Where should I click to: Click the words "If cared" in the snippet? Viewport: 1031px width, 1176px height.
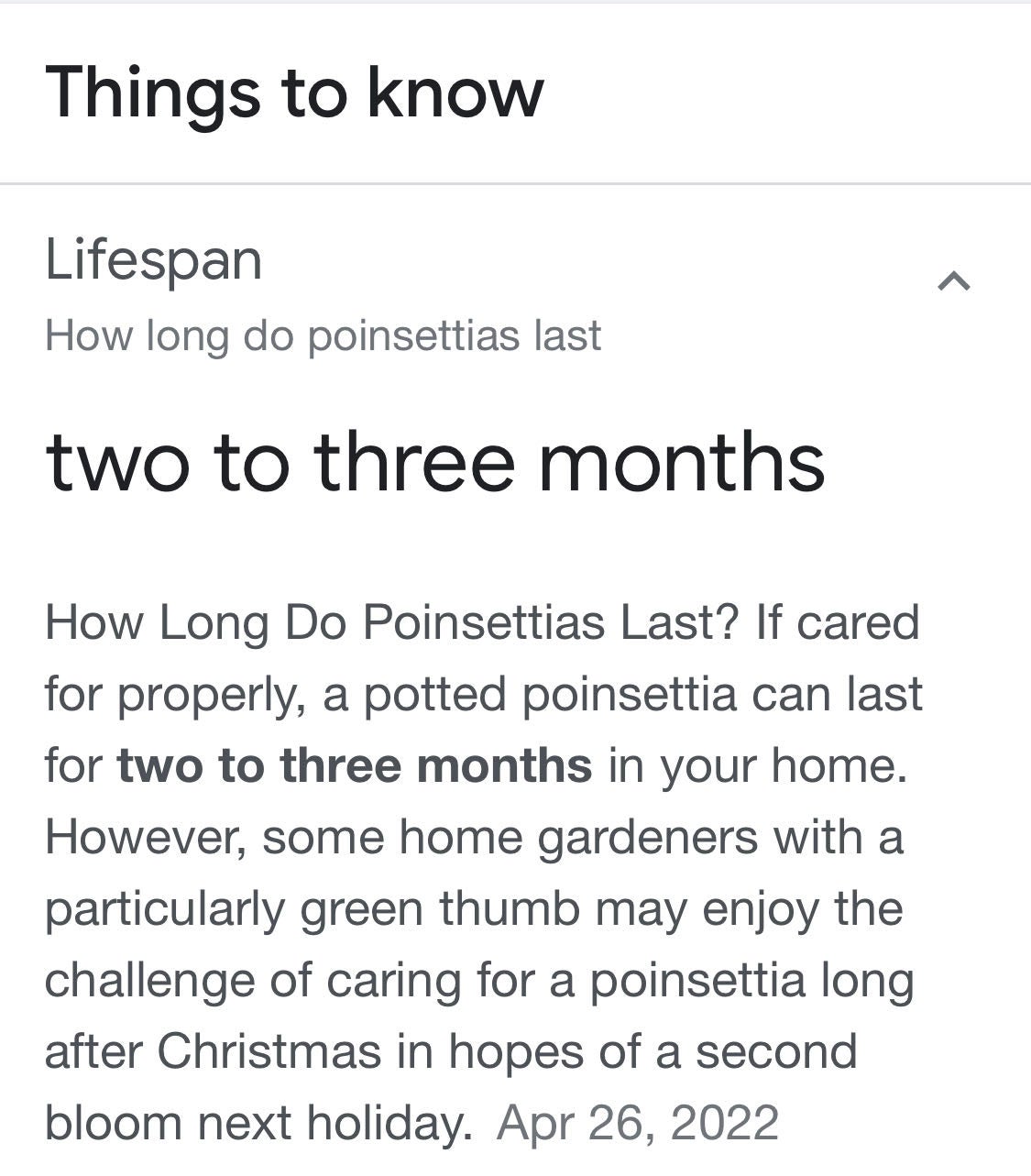[837, 622]
